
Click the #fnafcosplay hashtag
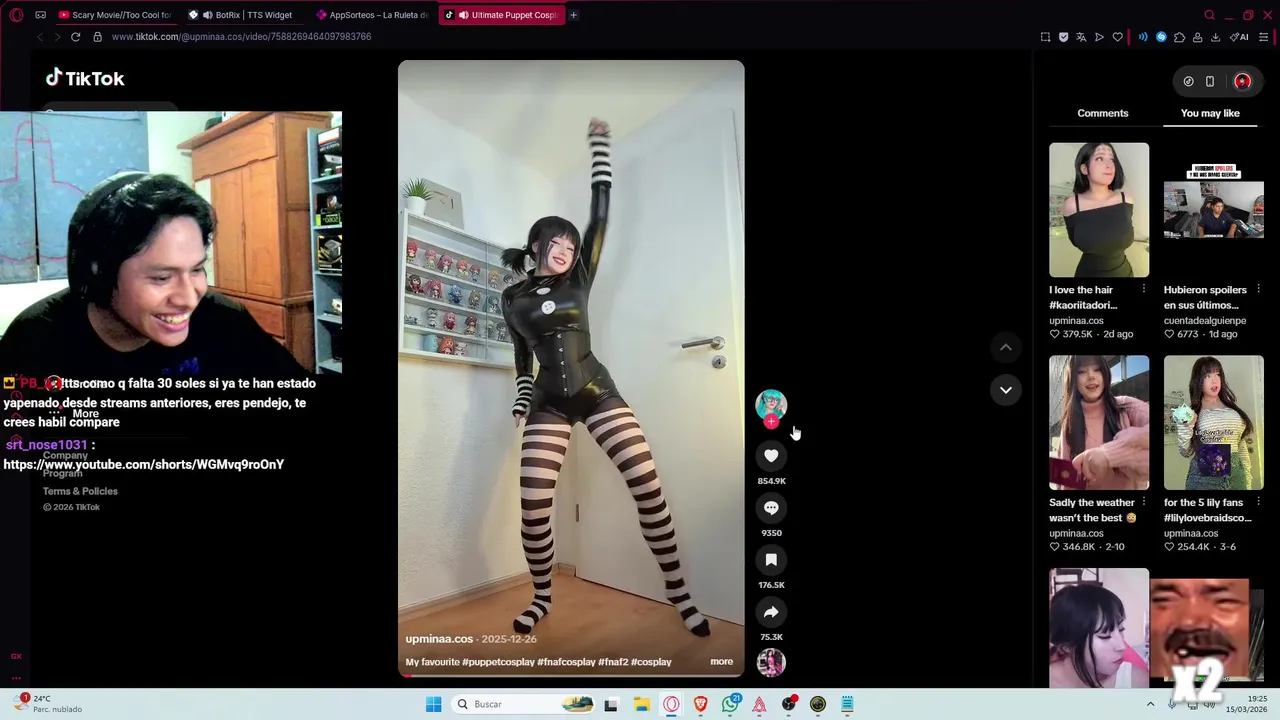coord(566,662)
